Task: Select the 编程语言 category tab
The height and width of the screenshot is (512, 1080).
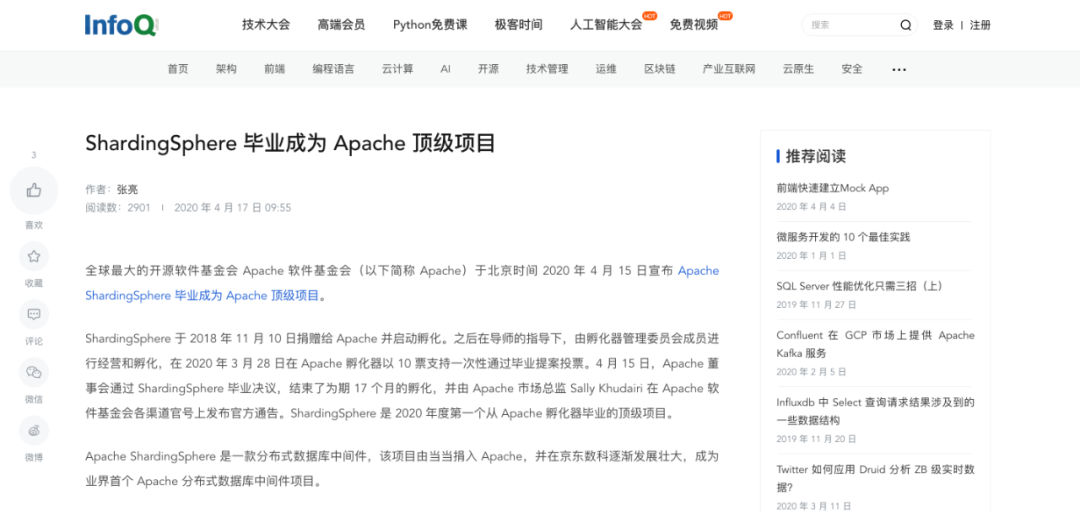Action: (333, 69)
